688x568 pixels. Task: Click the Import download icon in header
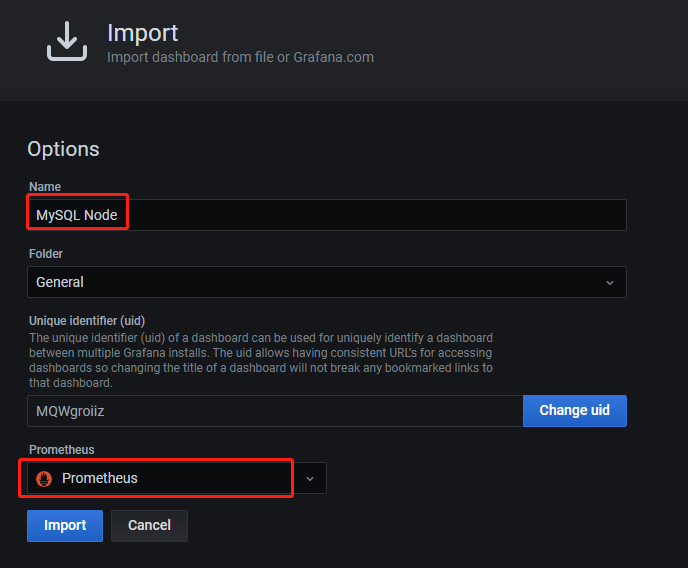pos(67,41)
